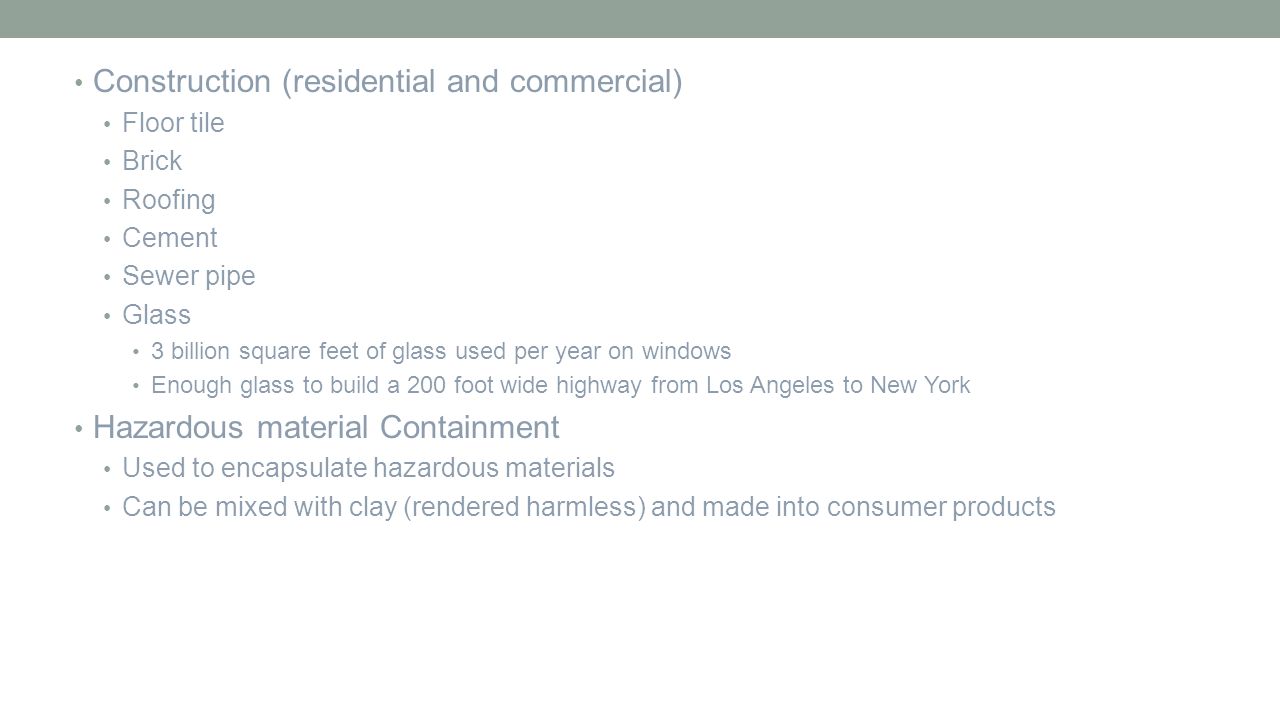
Task: Select the '200 foot wide highway' sentence
Action: point(561,386)
